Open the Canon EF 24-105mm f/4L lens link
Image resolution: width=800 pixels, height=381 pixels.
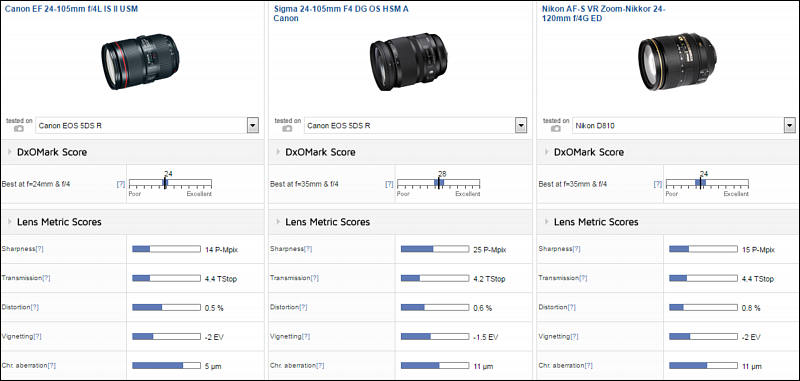coord(71,9)
